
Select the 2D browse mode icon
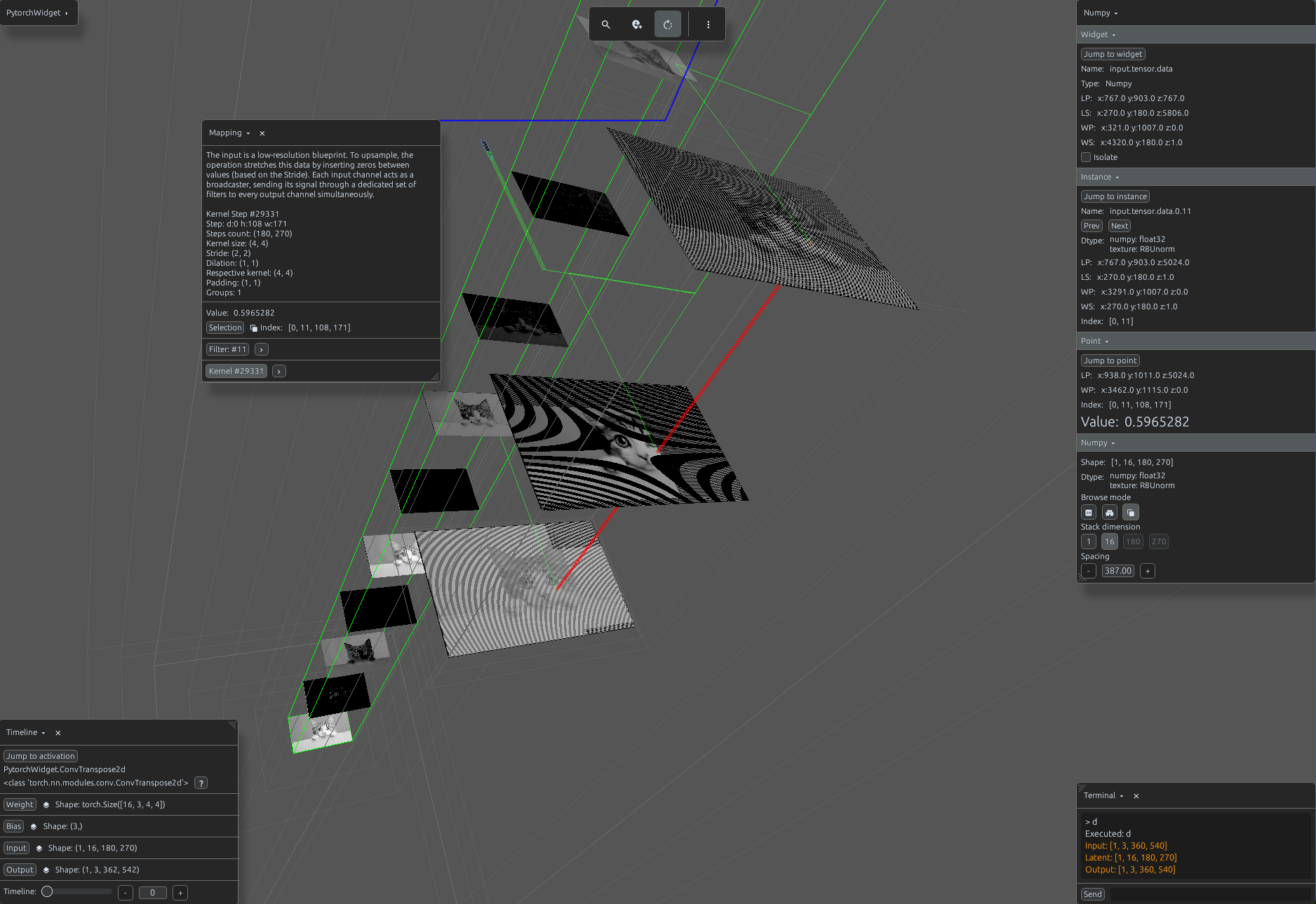(1089, 513)
